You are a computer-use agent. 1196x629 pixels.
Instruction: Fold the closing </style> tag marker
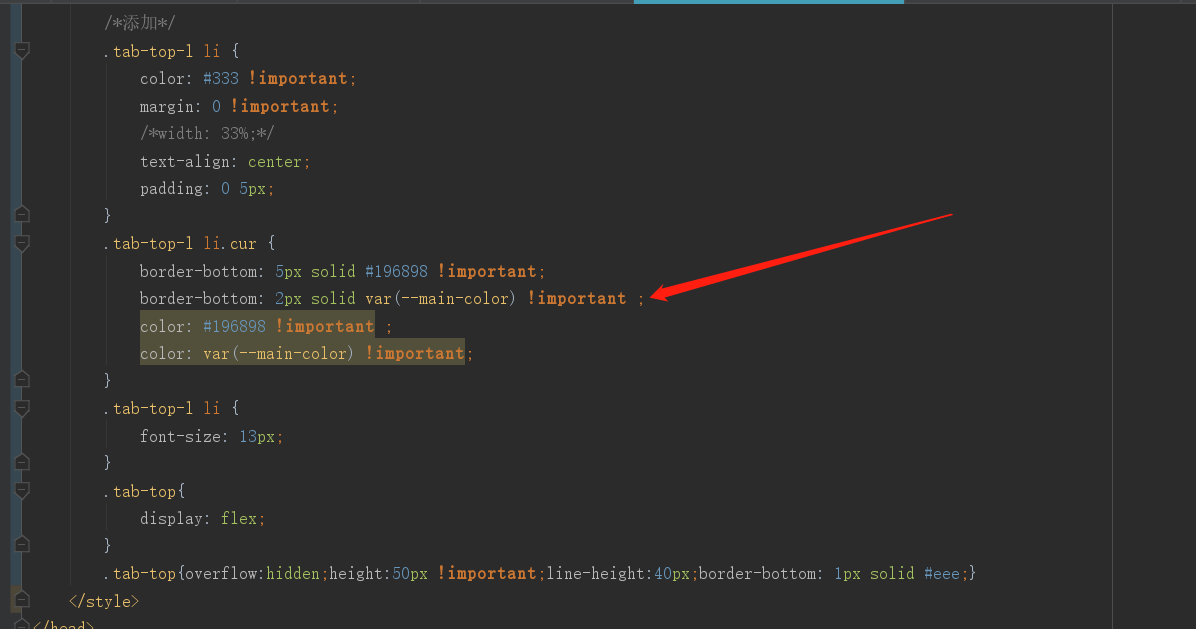coord(22,600)
